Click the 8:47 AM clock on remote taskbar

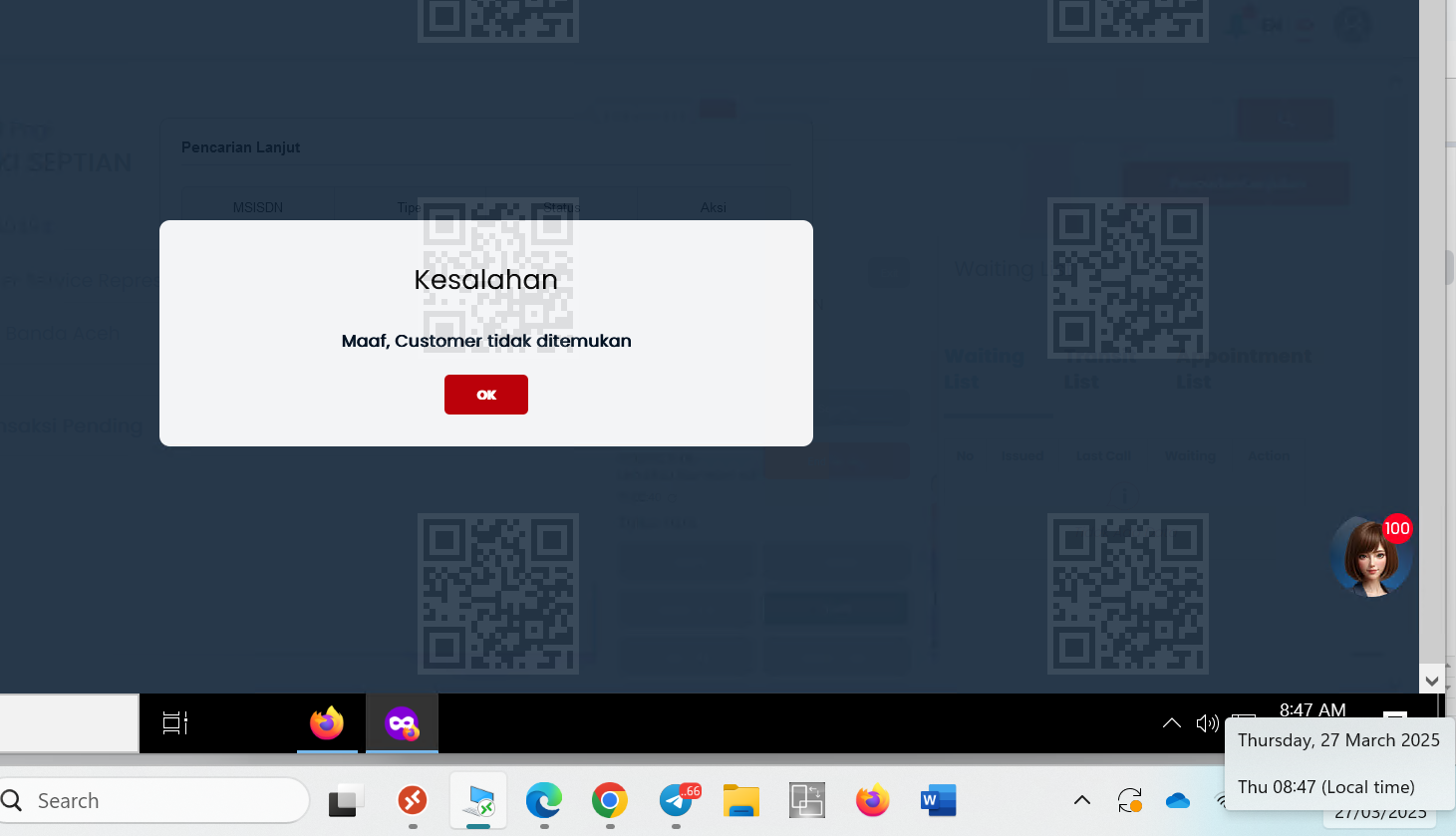(1312, 710)
